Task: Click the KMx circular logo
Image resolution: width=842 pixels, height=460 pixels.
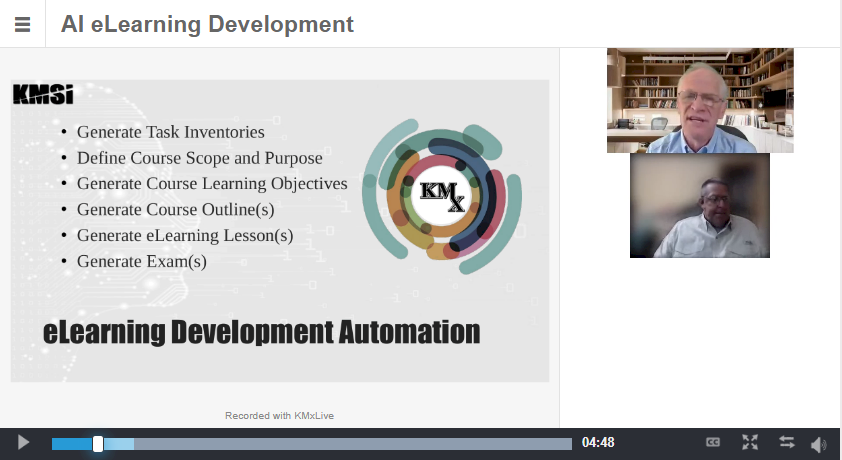Action: 442,196
